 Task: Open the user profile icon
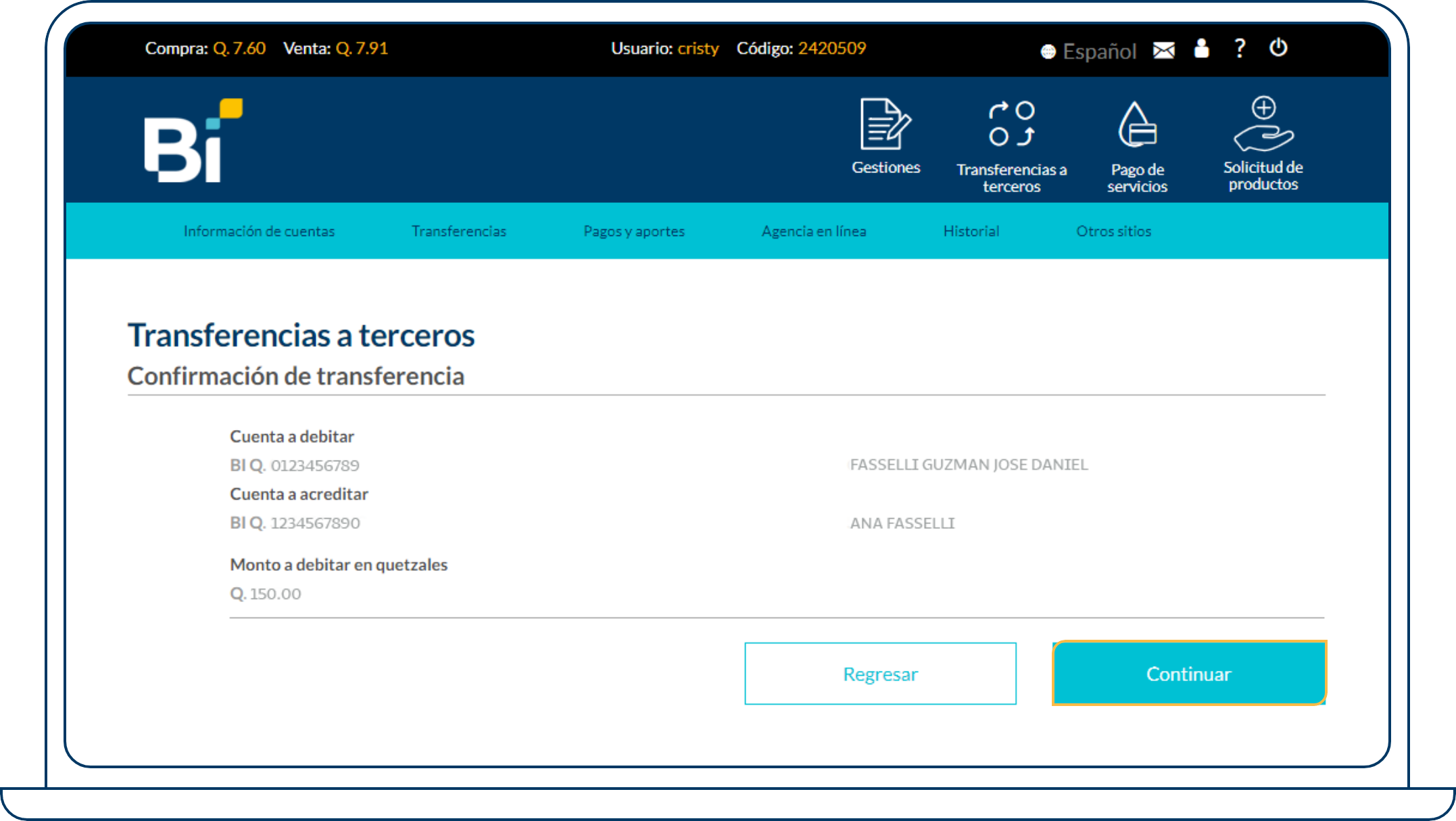1201,48
